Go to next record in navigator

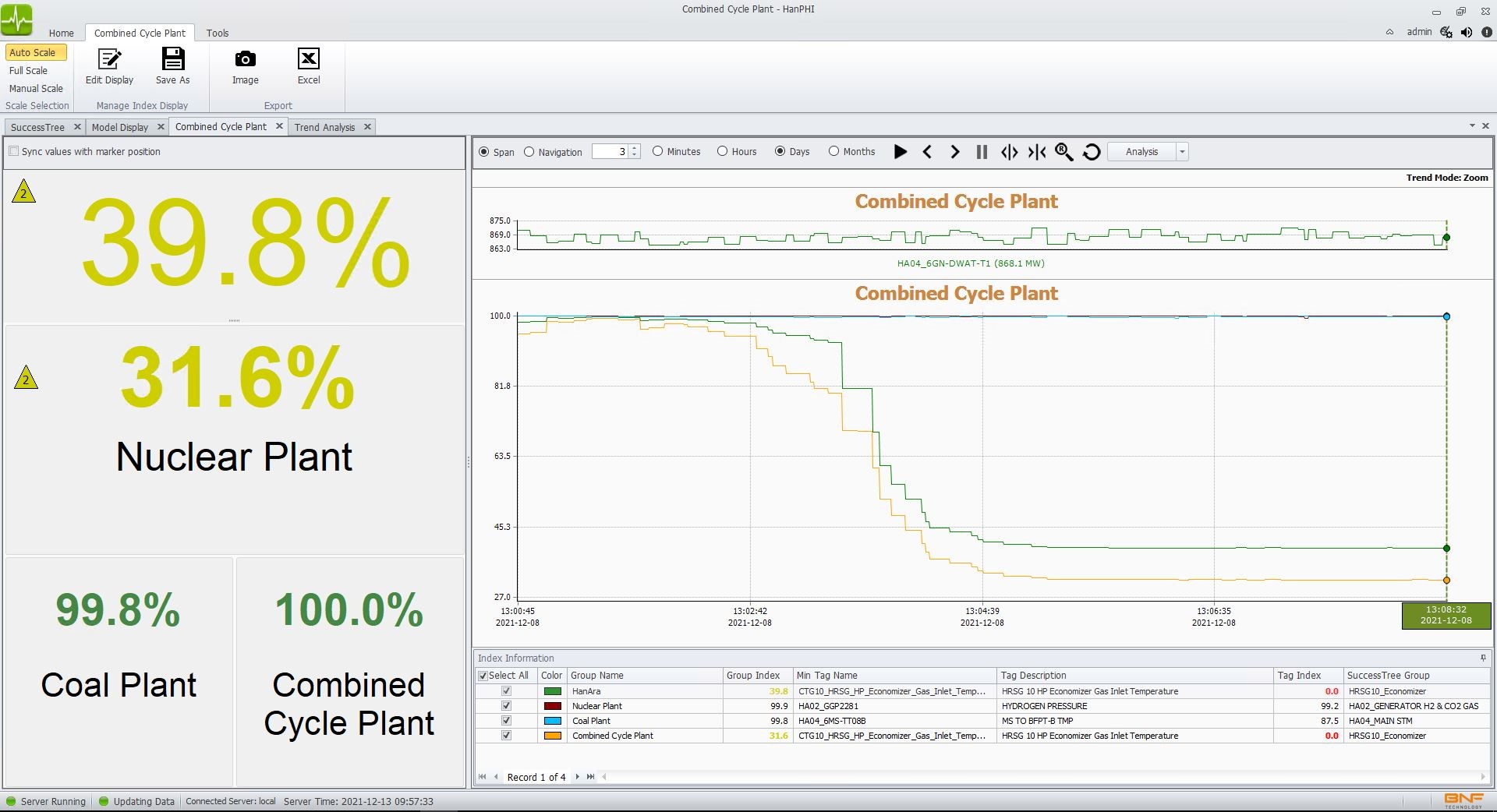(577, 776)
